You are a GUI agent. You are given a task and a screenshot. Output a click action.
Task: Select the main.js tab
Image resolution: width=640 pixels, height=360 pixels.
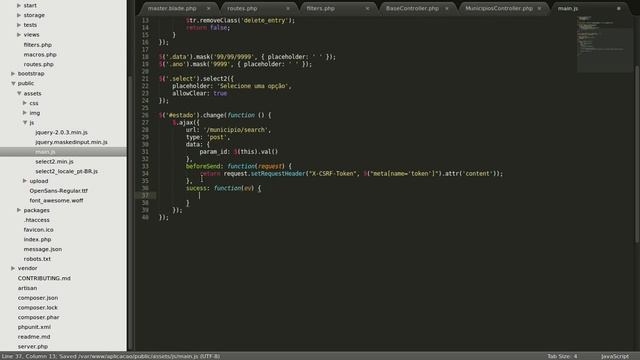tap(568, 8)
